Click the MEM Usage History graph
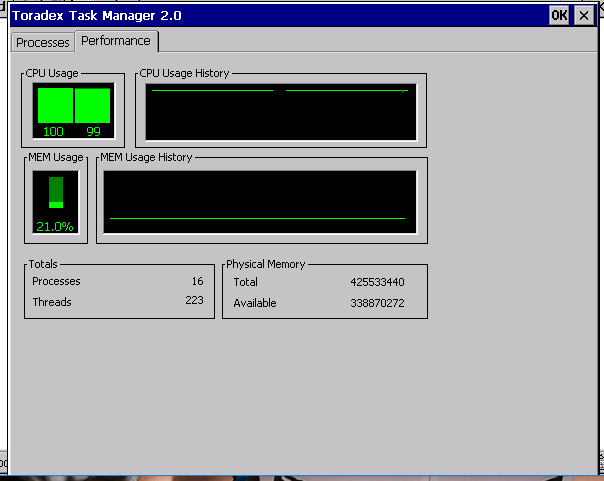This screenshot has height=481, width=604. (x=260, y=202)
